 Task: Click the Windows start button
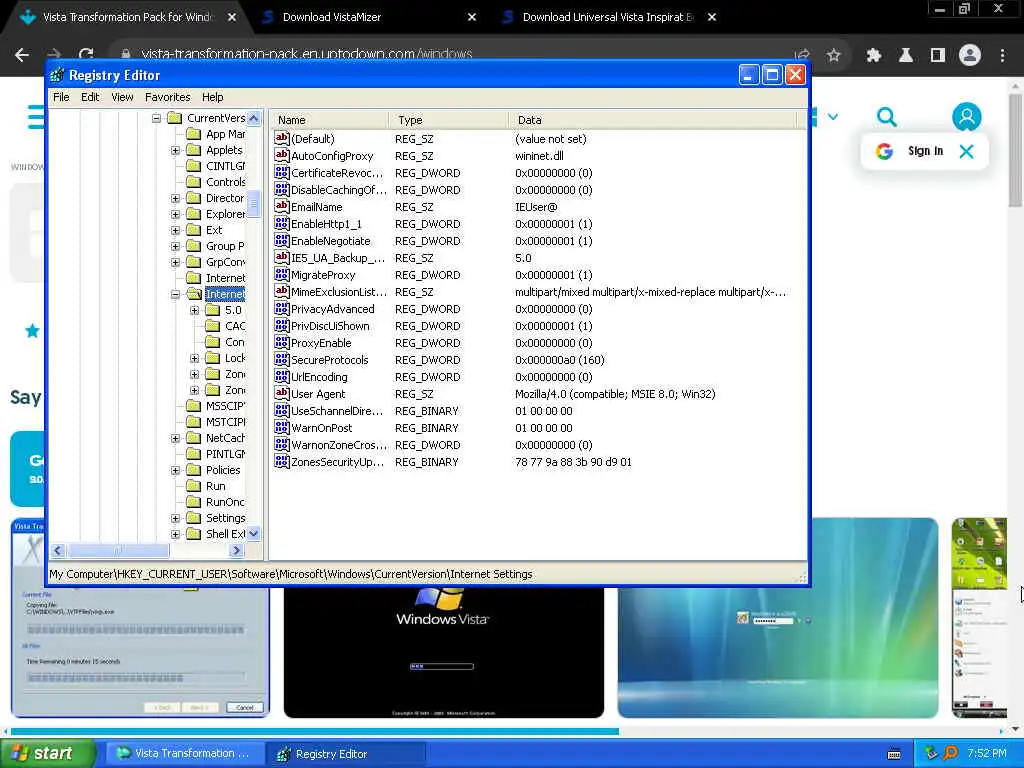pyautogui.click(x=46, y=753)
